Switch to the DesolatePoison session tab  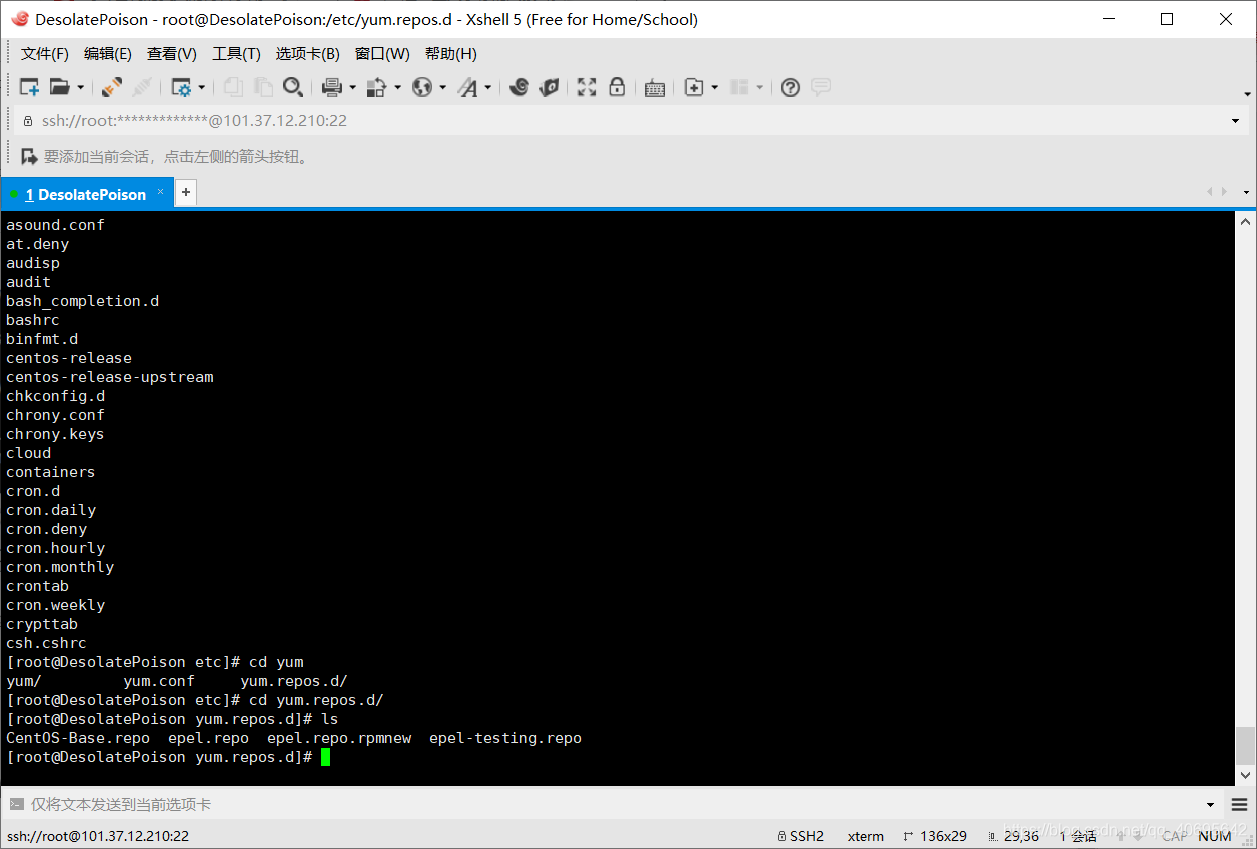tap(85, 192)
